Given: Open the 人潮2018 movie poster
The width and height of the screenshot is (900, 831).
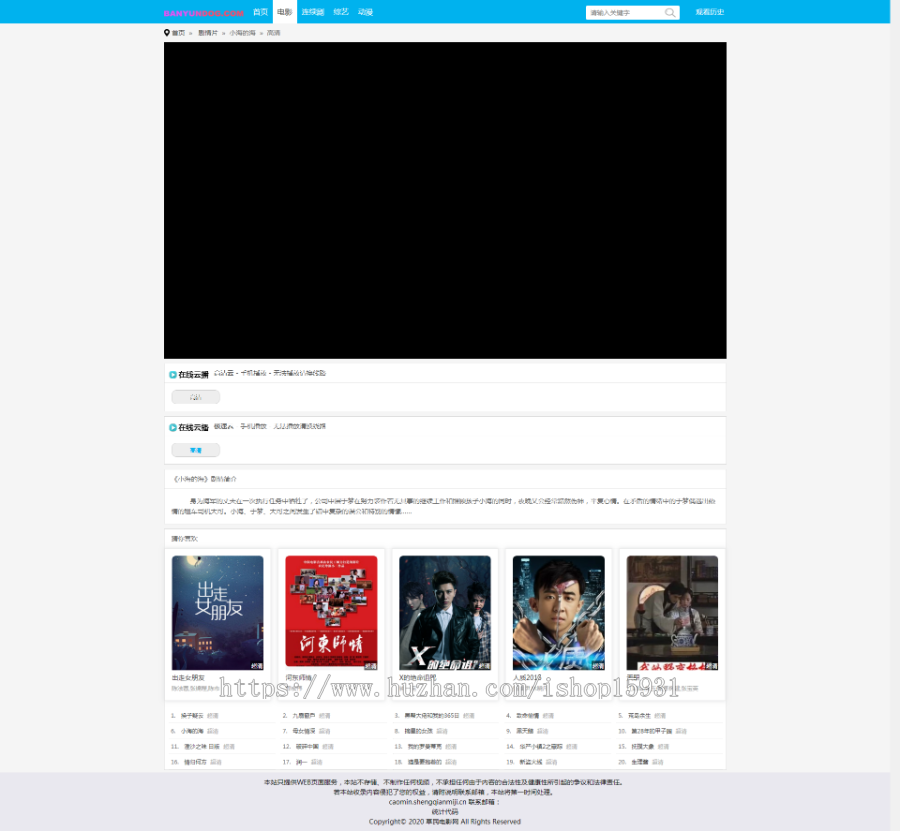Looking at the screenshot, I should [558, 613].
